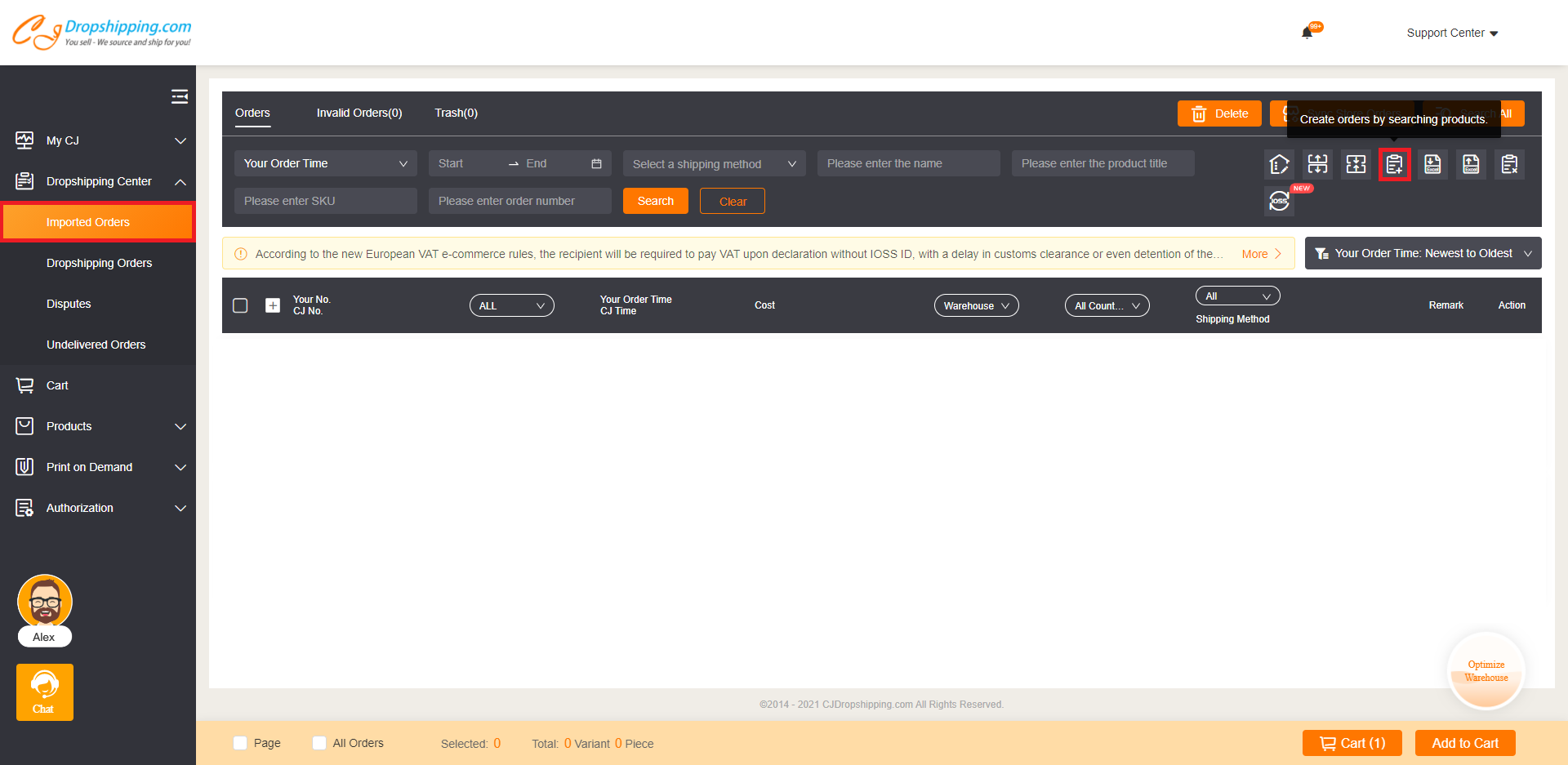This screenshot has height=765, width=1568.
Task: Open the IOSS sync icon marked NEW
Action: (1280, 201)
